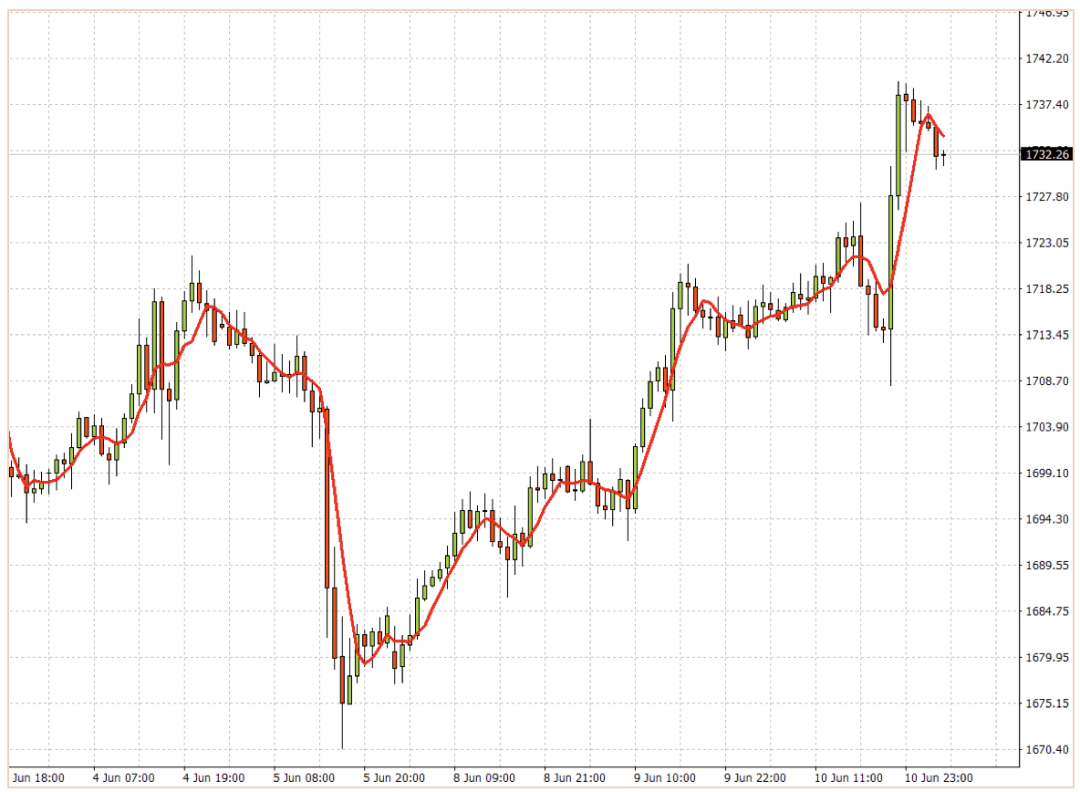Viewport: 1080px width, 792px height.
Task: Click the 1679.95 price axis label
Action: [1048, 658]
